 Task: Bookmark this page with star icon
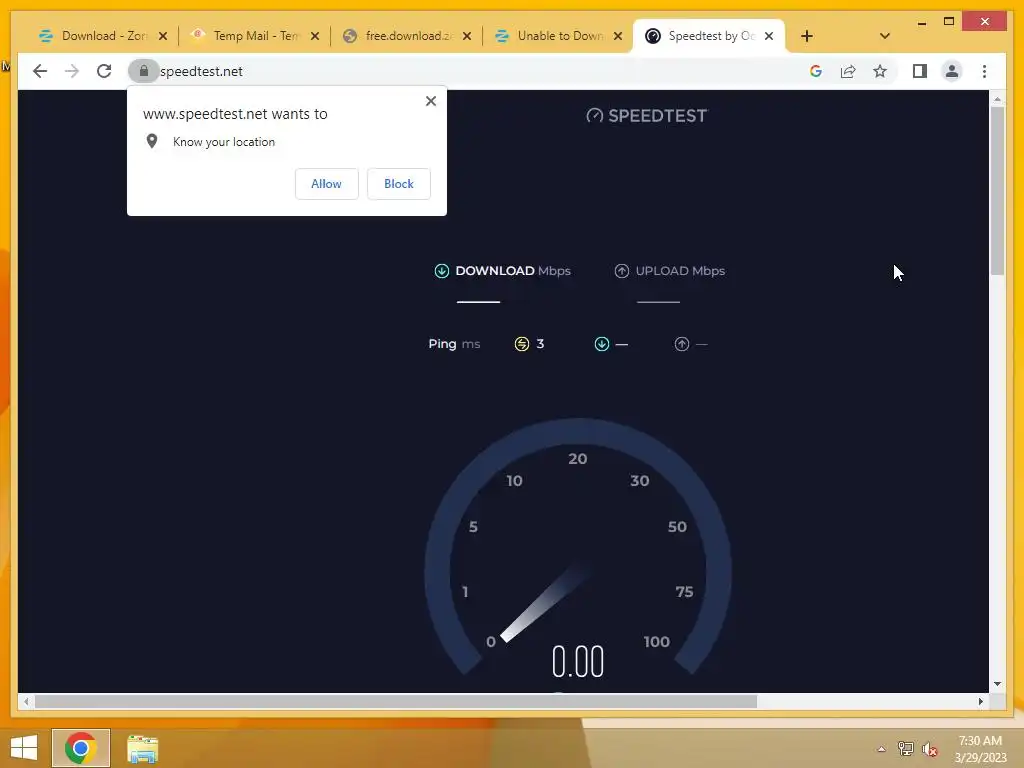click(880, 71)
